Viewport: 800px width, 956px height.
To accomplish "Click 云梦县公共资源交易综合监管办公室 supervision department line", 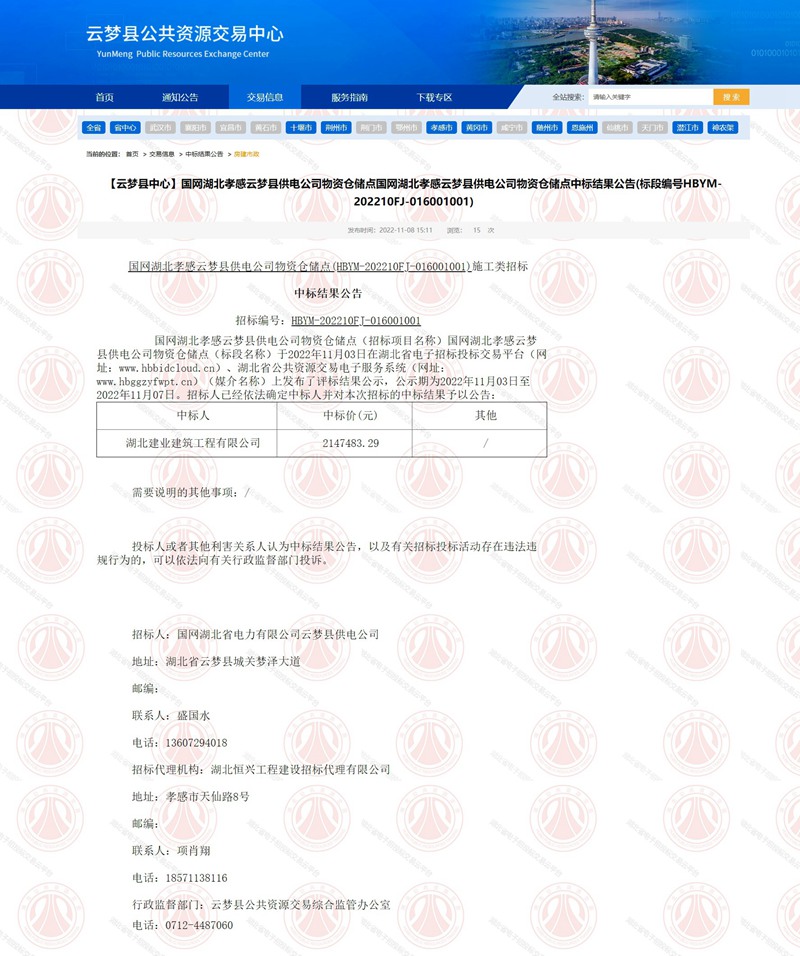I will (x=262, y=905).
